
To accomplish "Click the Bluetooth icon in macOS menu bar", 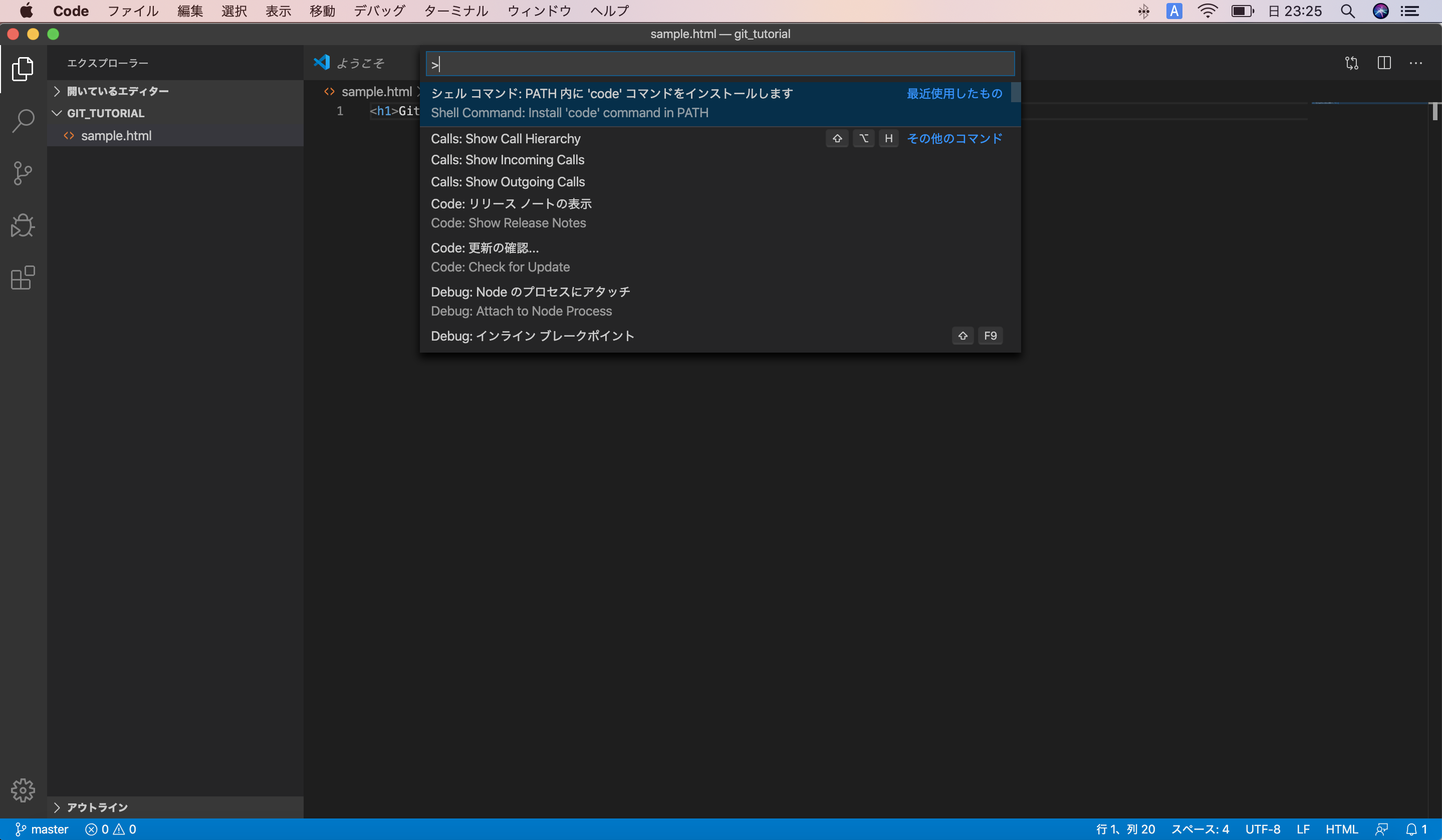I will pyautogui.click(x=1143, y=11).
